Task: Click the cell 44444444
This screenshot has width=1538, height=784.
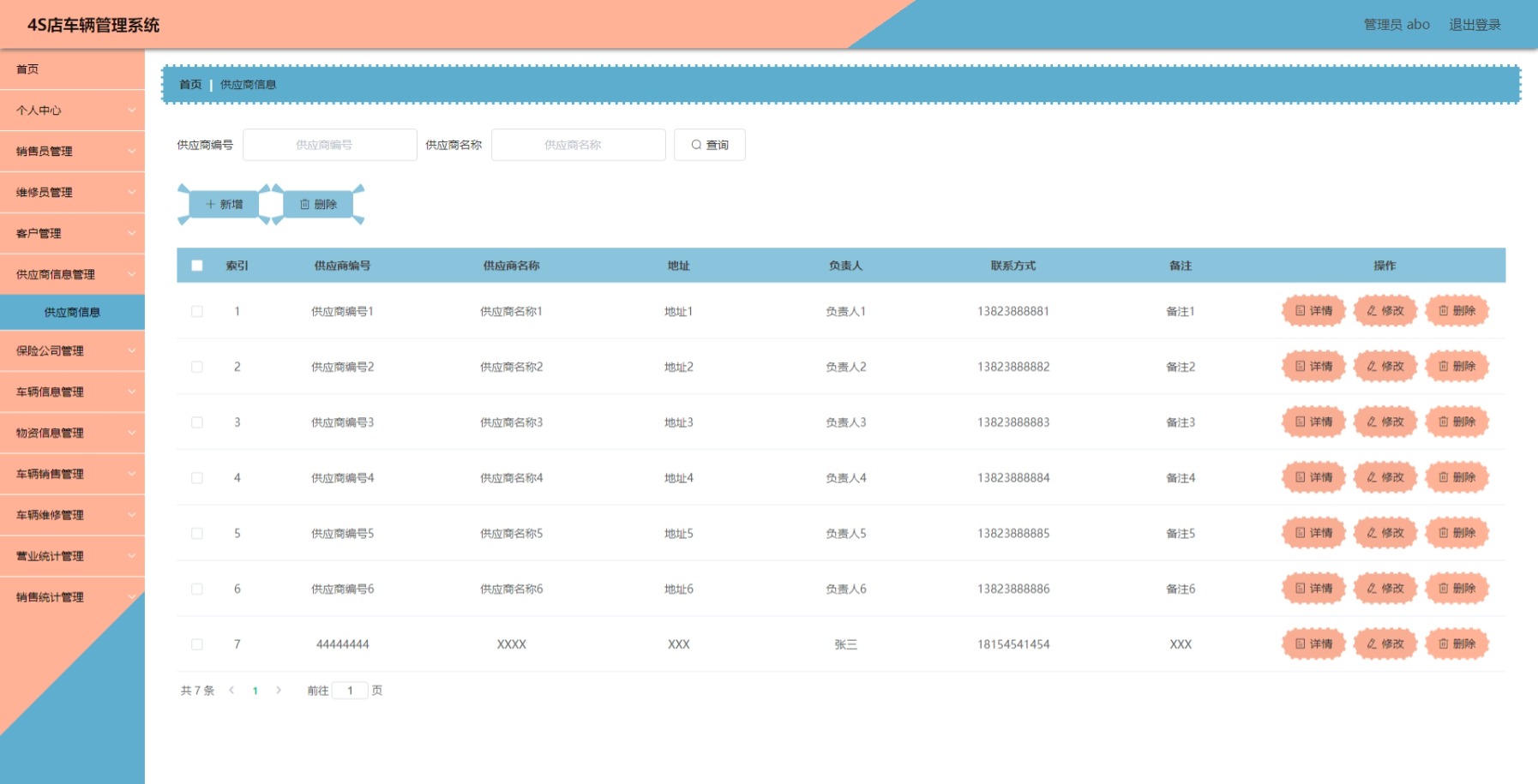Action: tap(343, 644)
